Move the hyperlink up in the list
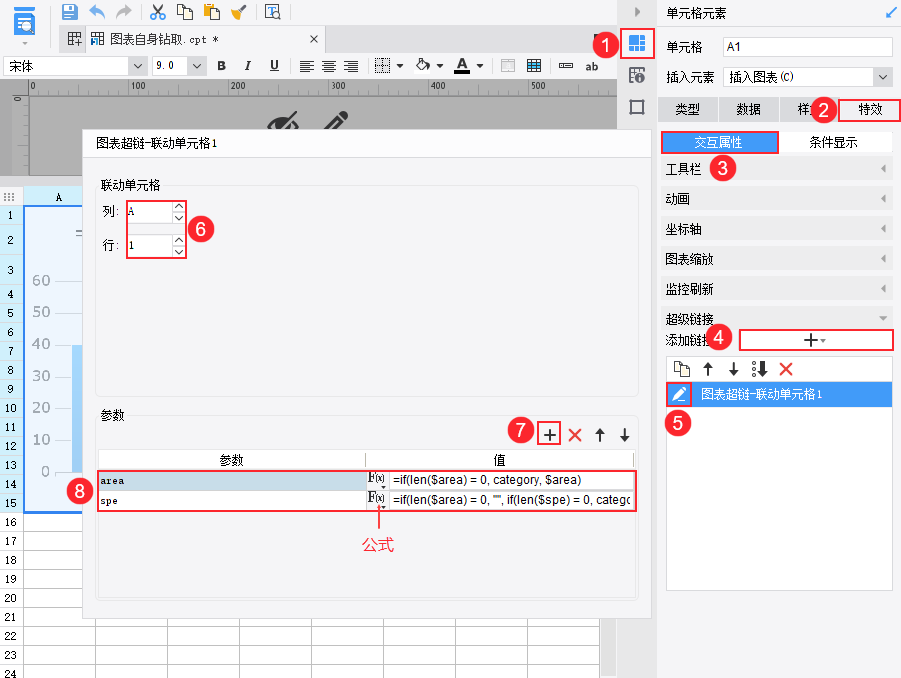This screenshot has height=678, width=901. 708,369
